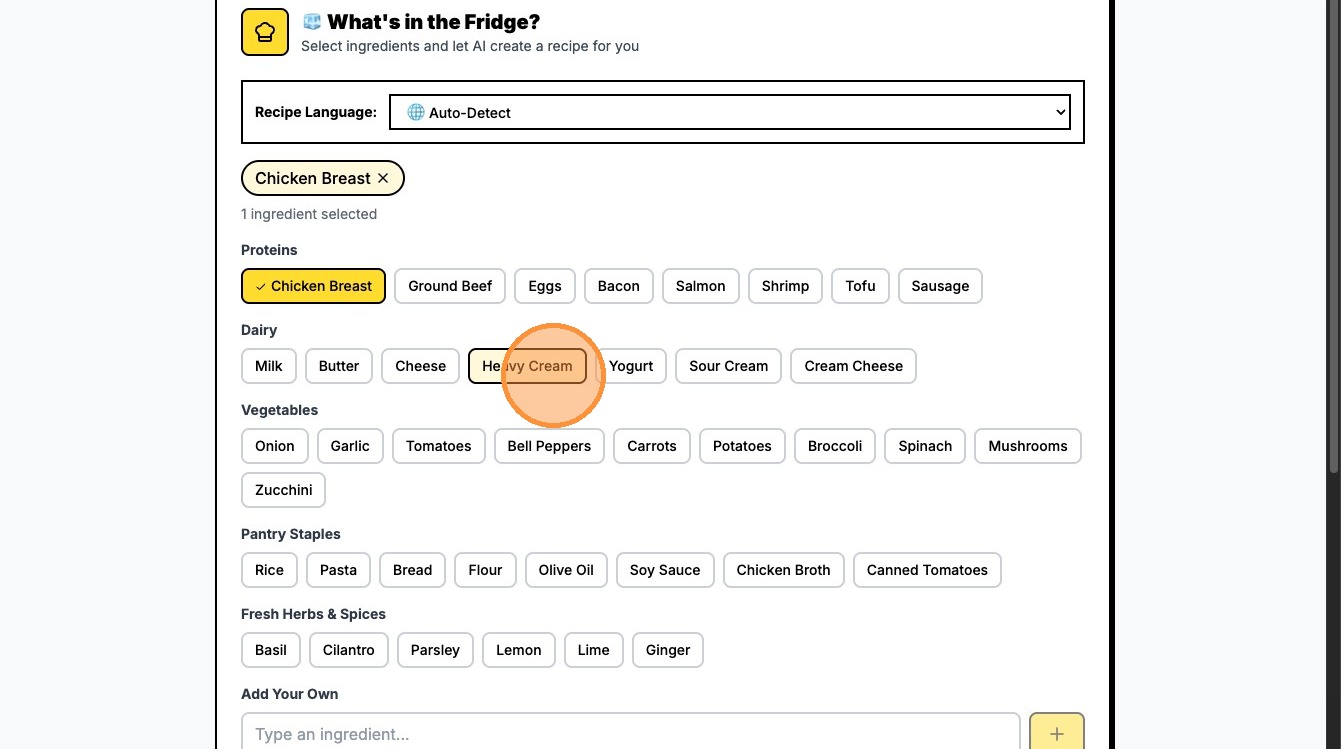Select the Ground Beef chip
The height and width of the screenshot is (749, 1341).
(450, 286)
